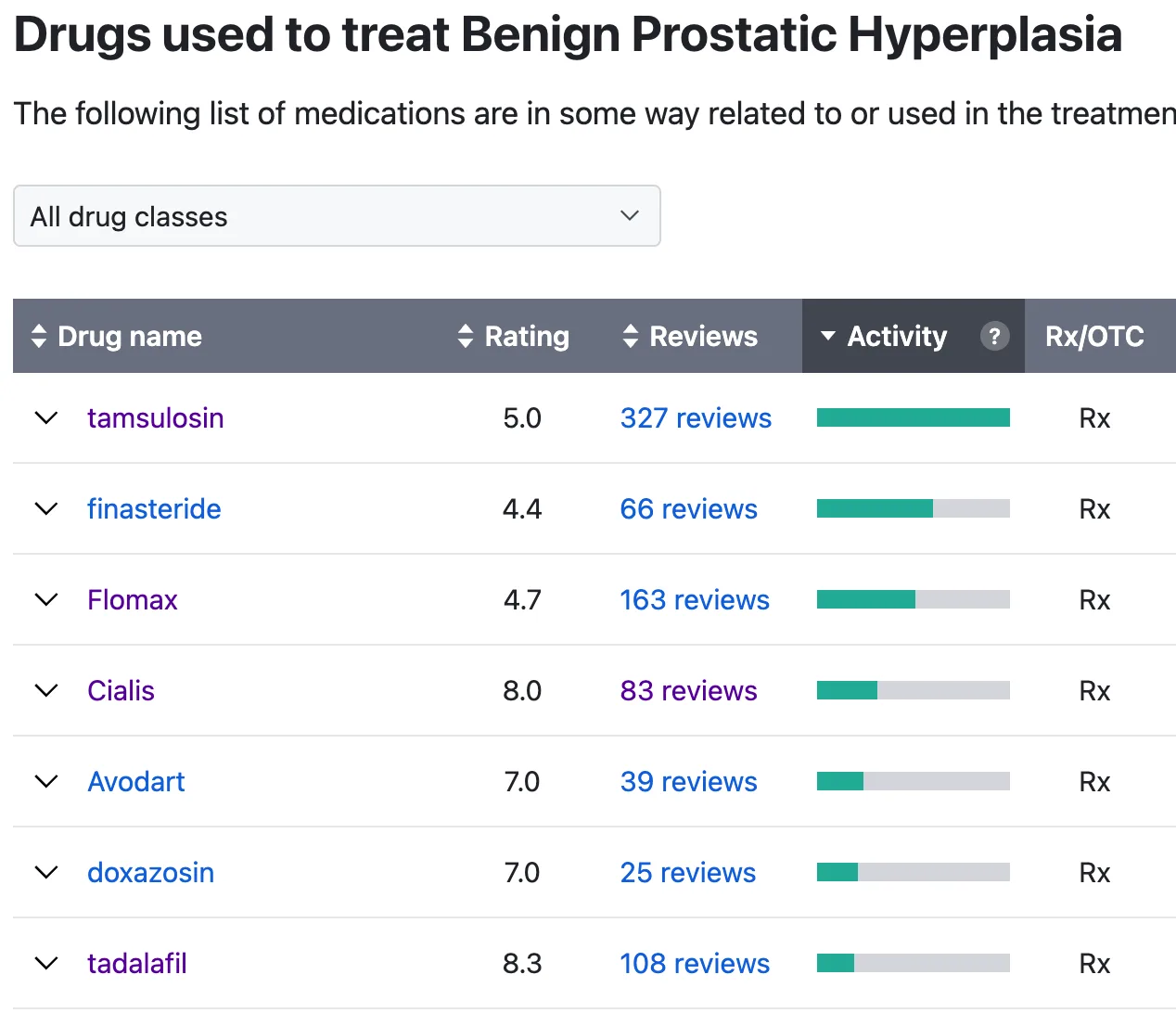Viewport: 1176px width, 1013px height.
Task: Click the Cialis activity bar
Action: (x=913, y=691)
